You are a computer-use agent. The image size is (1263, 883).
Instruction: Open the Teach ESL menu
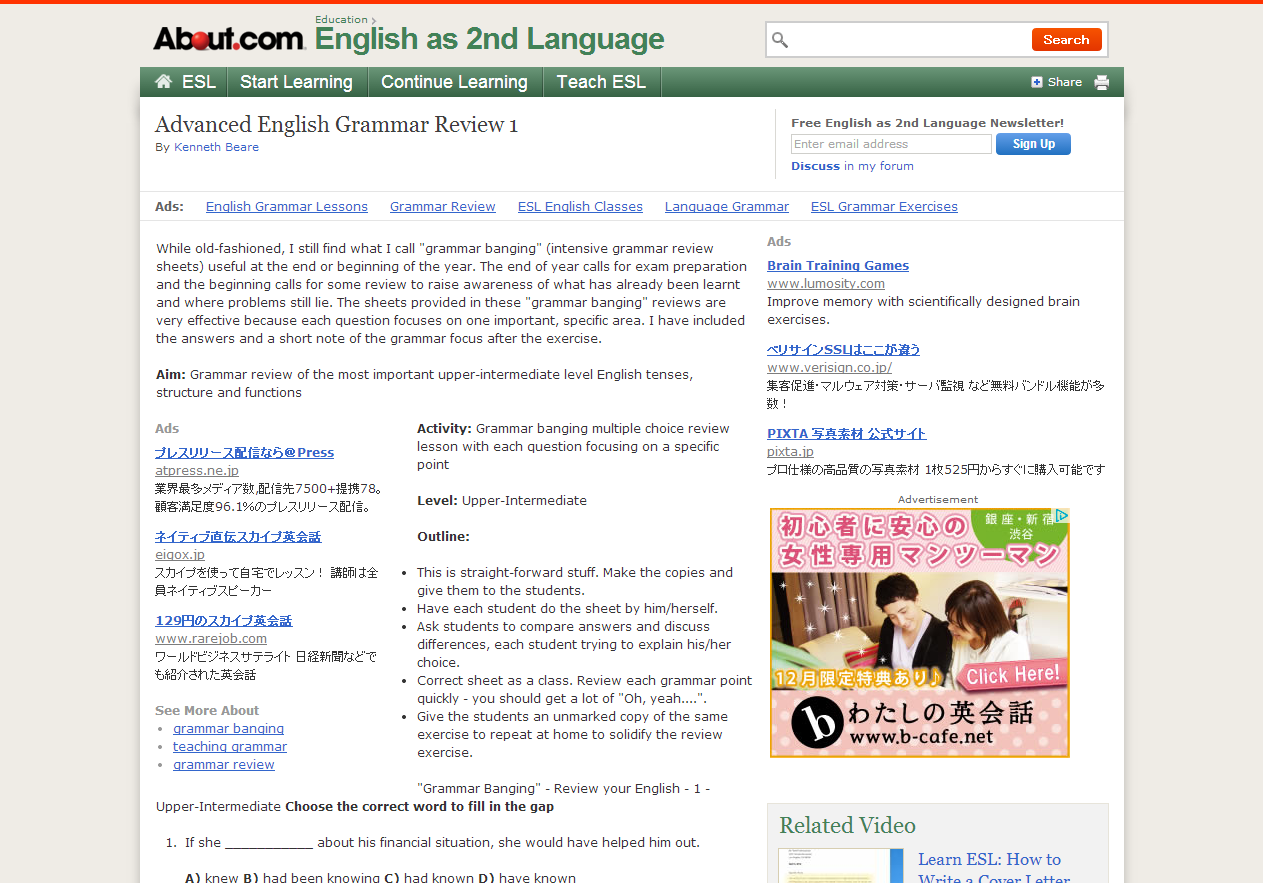tap(601, 82)
